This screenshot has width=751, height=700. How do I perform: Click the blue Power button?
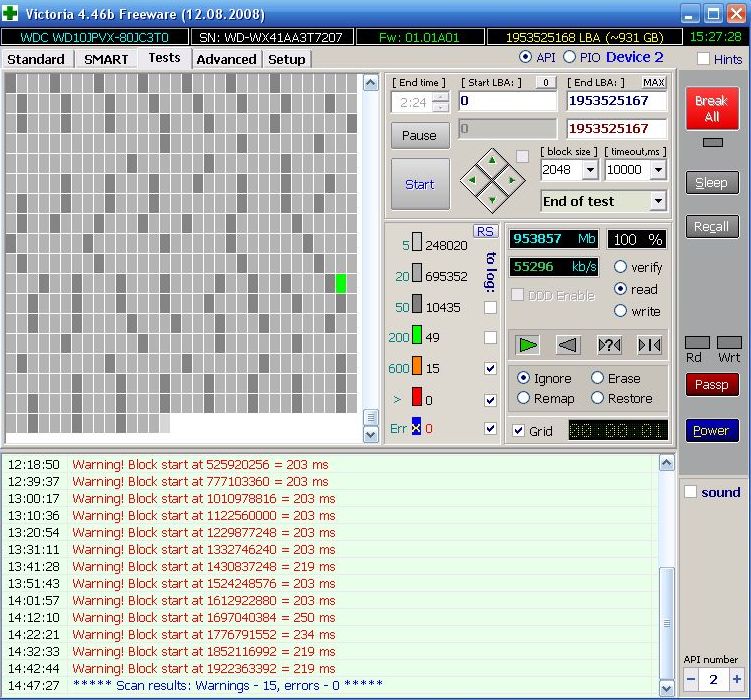tap(712, 430)
